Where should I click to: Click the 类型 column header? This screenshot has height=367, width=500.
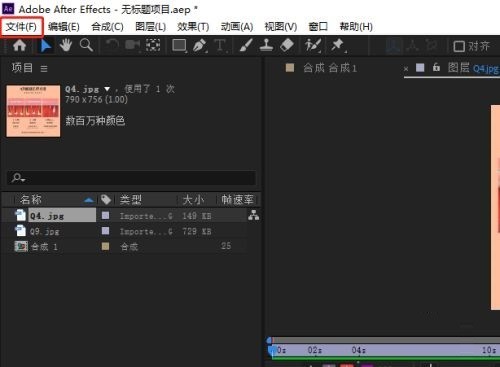[x=131, y=200]
